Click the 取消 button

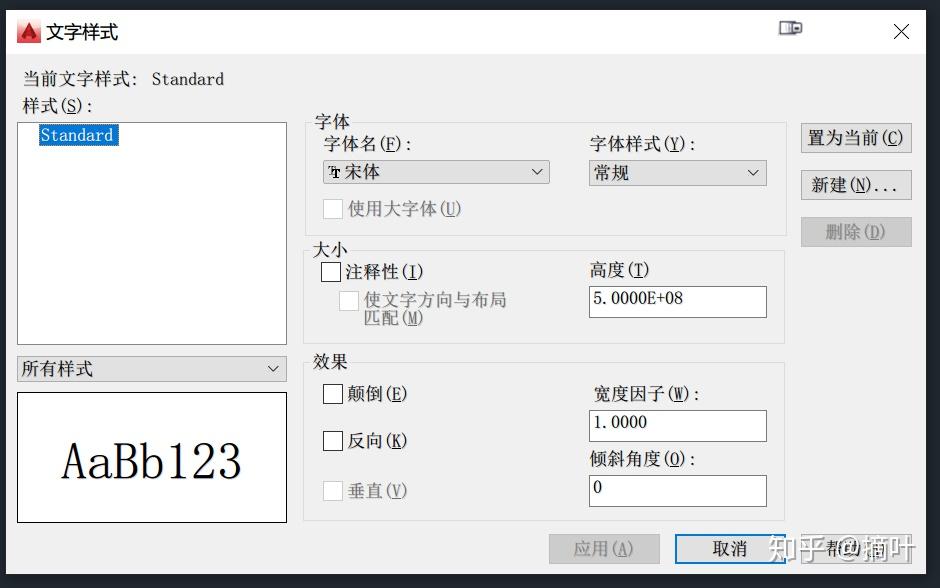point(730,549)
